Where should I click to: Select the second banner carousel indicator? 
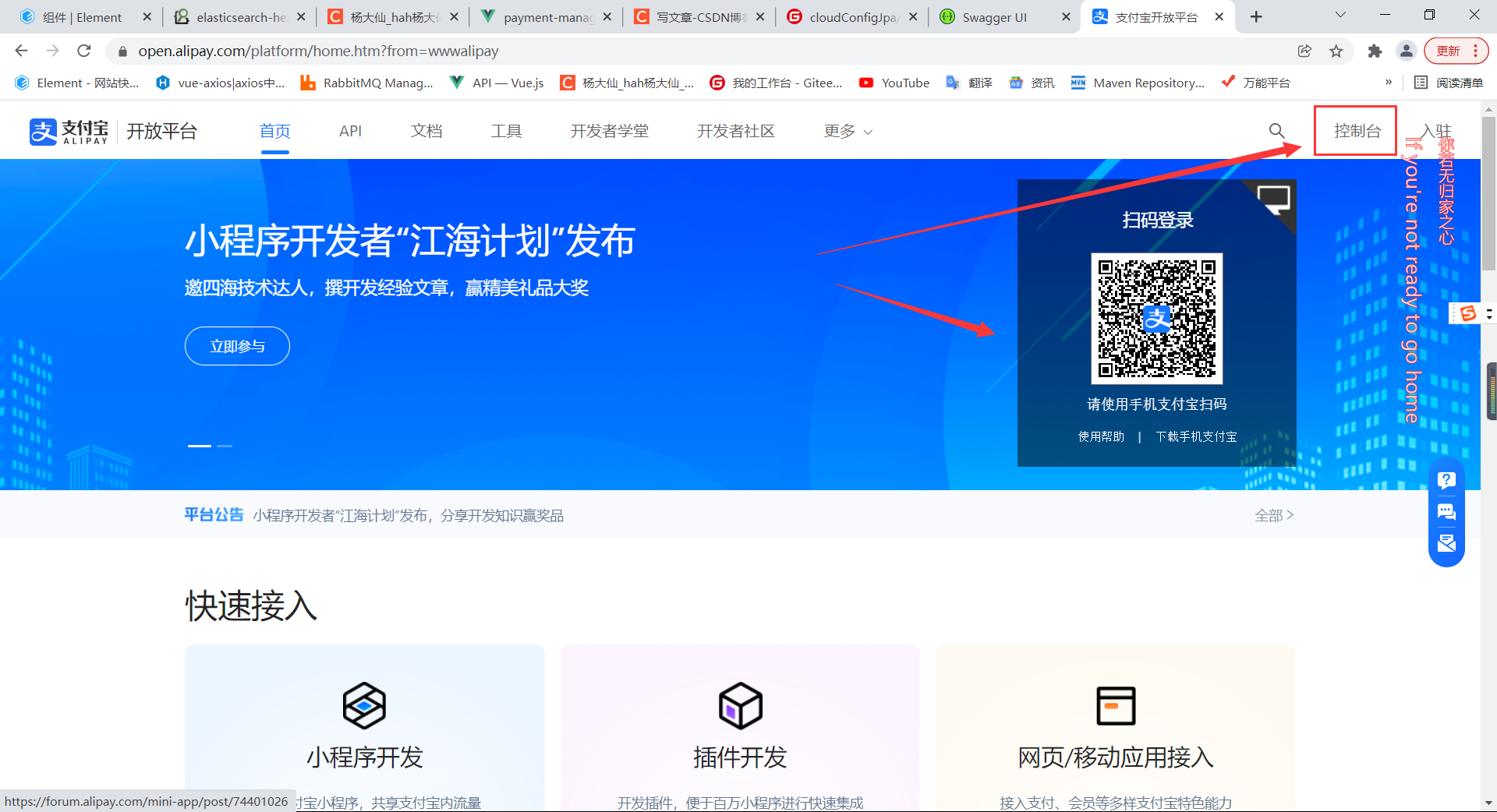225,446
